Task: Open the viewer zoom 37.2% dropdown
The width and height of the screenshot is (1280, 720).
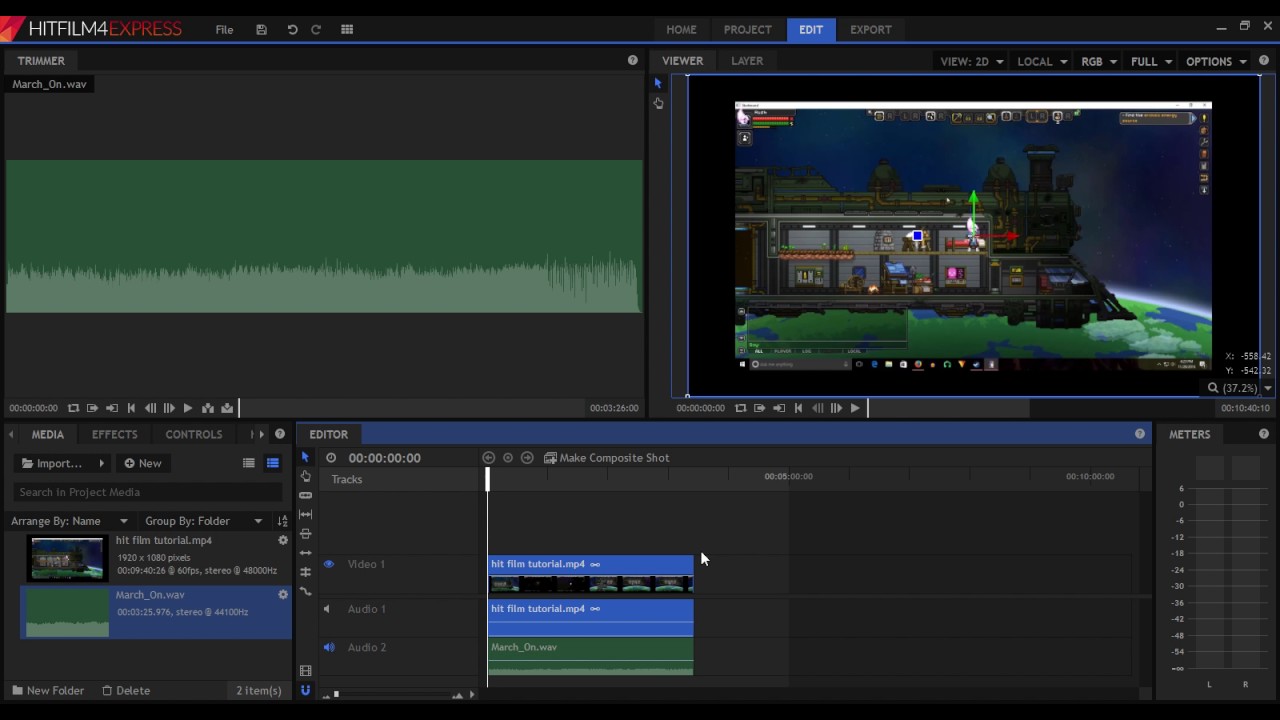Action: (1240, 388)
